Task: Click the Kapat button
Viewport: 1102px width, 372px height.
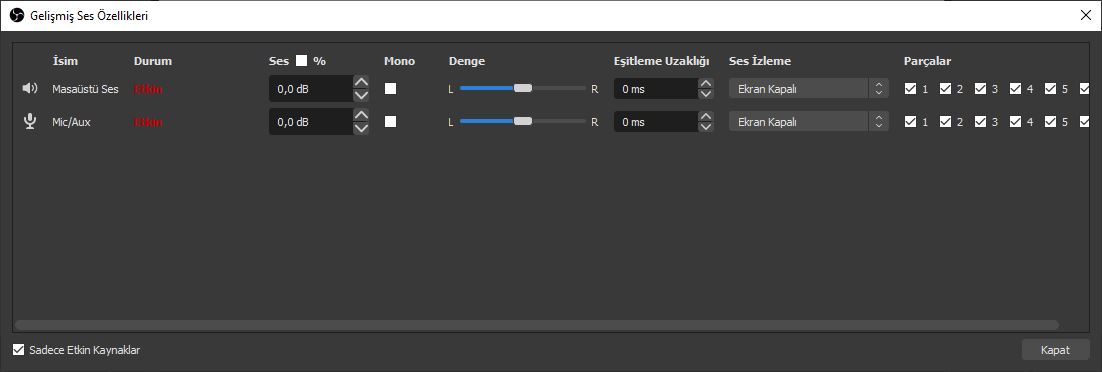Action: (x=1055, y=349)
